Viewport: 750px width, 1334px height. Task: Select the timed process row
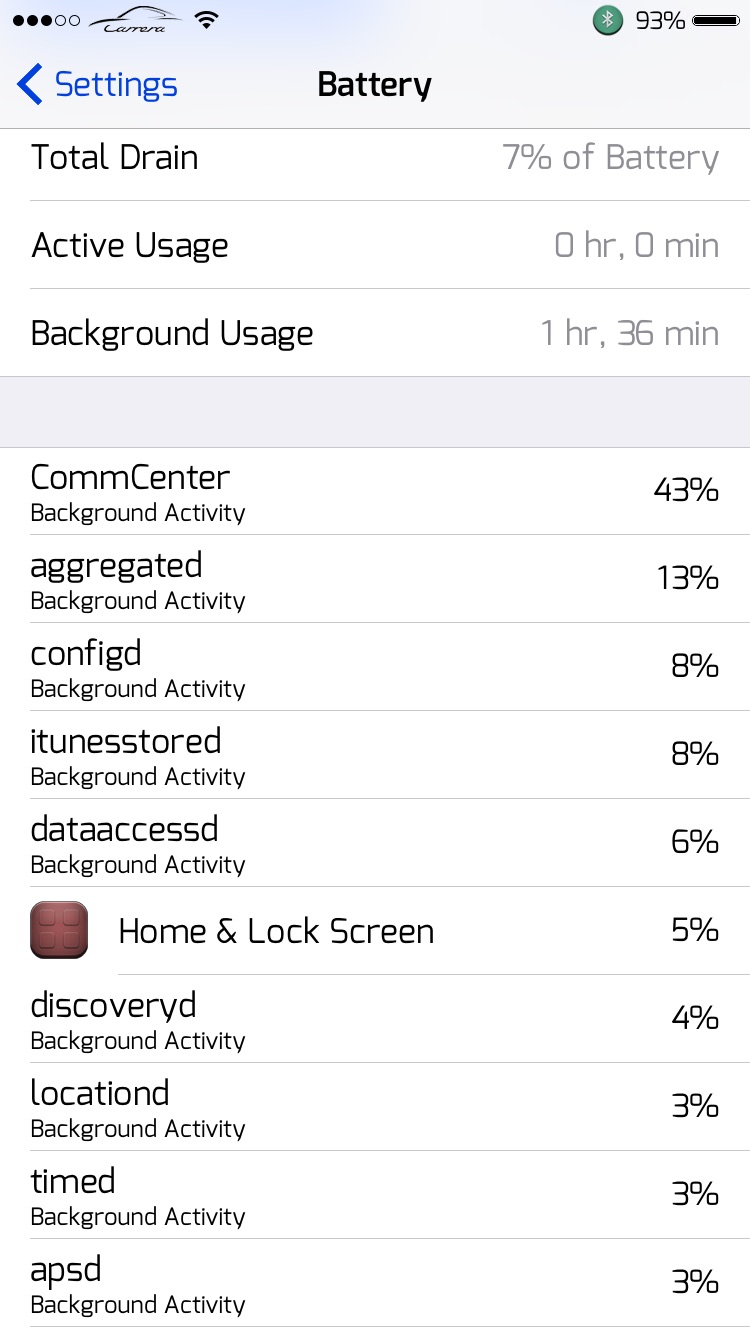(x=375, y=1195)
